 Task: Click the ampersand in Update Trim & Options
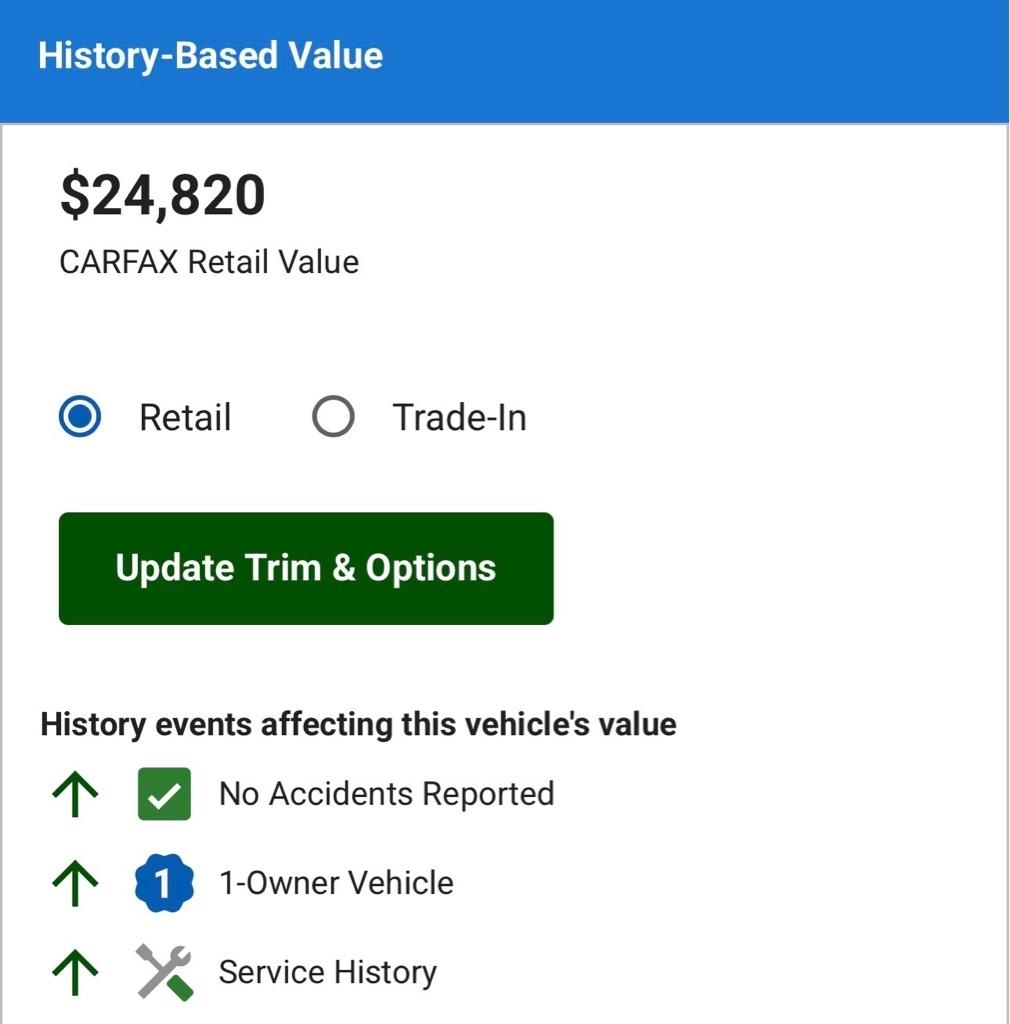click(343, 568)
